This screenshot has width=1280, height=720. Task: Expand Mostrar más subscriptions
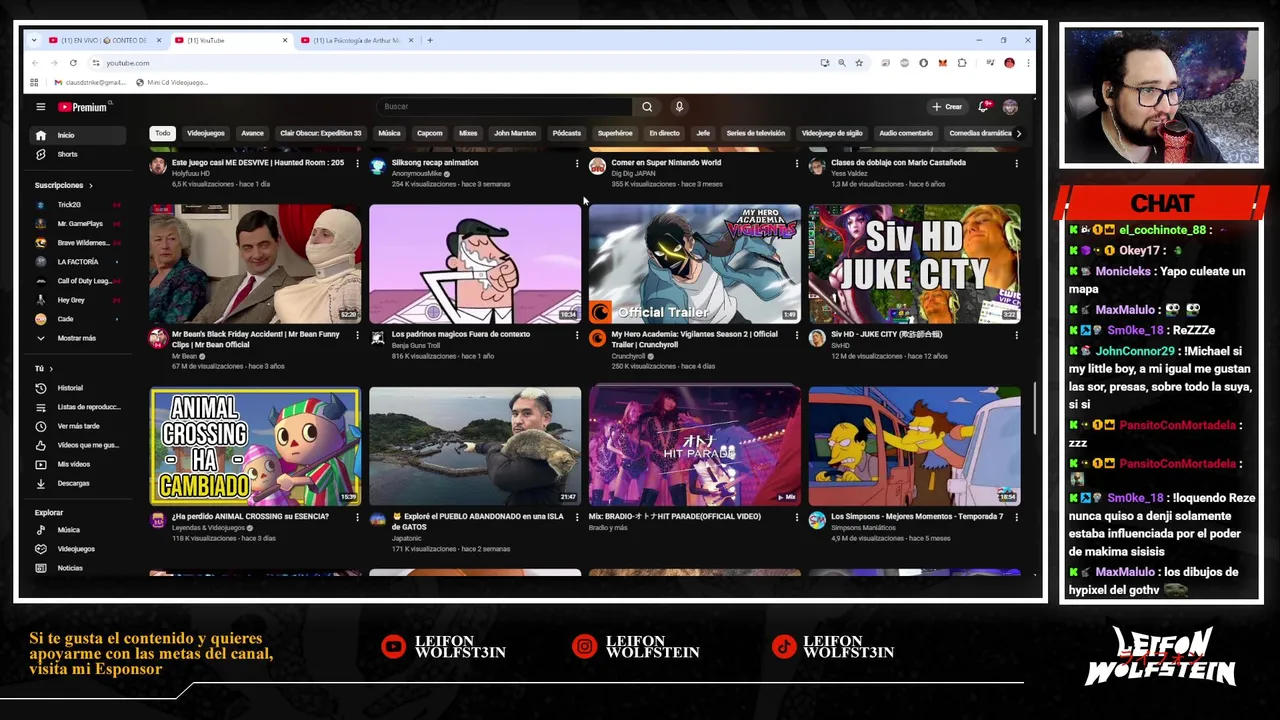(79, 338)
